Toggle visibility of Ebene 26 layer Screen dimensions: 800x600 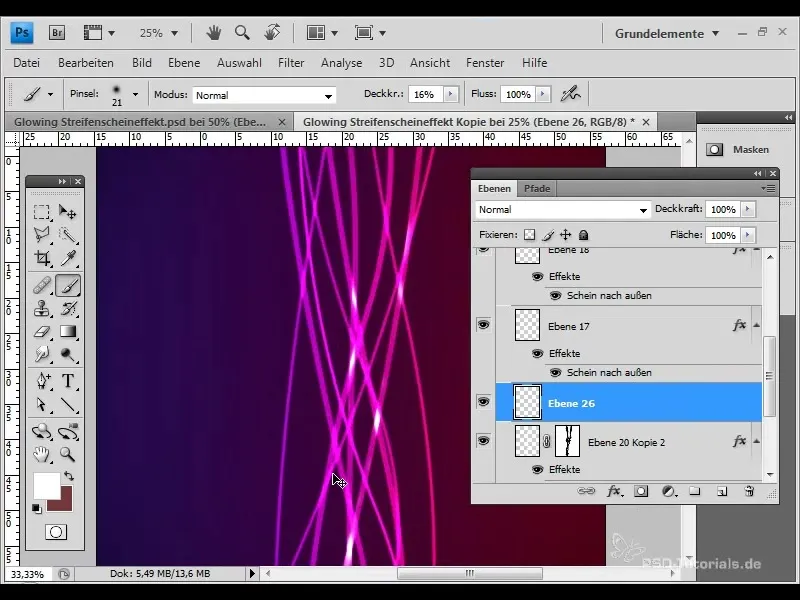click(x=483, y=401)
